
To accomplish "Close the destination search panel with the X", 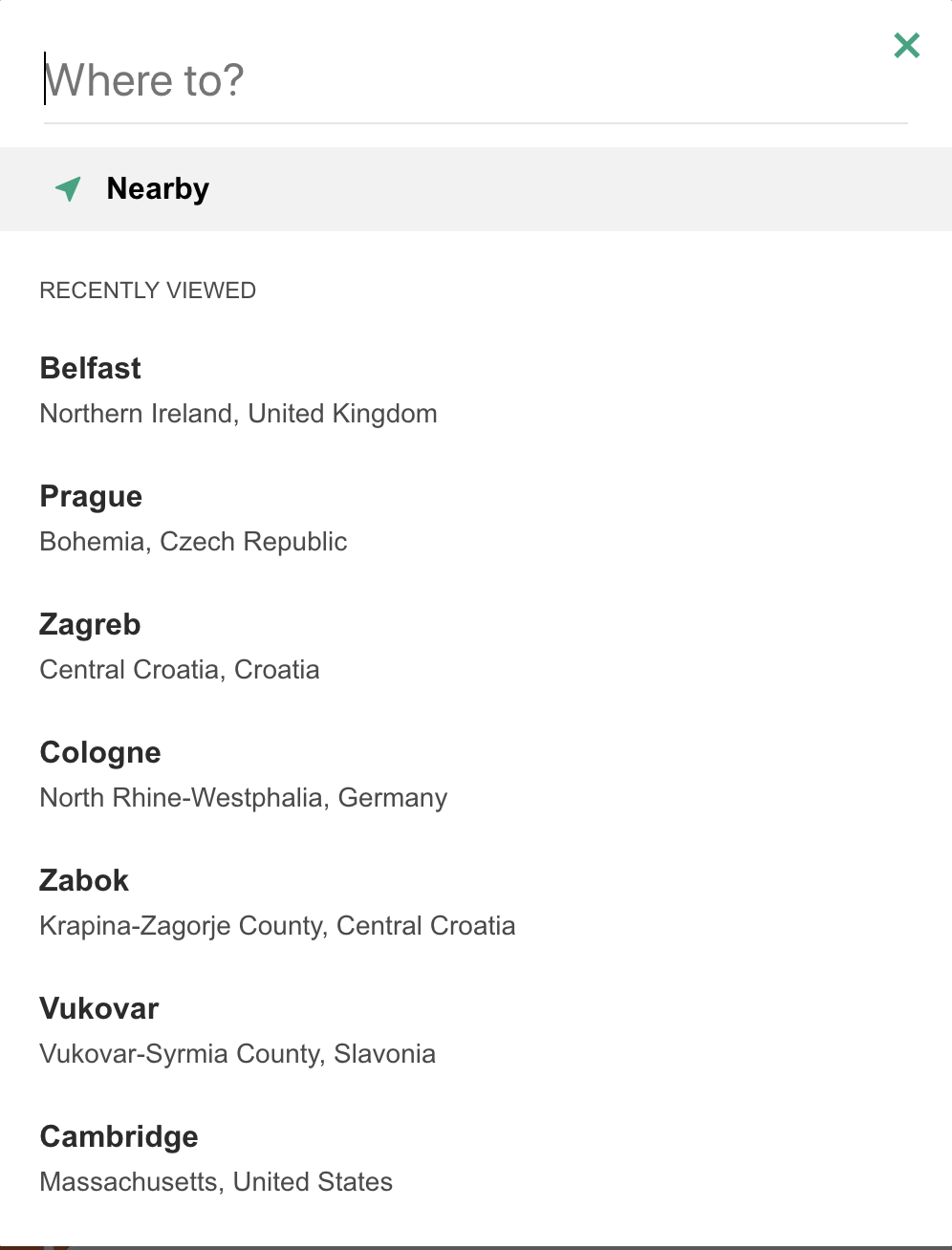I will click(906, 45).
